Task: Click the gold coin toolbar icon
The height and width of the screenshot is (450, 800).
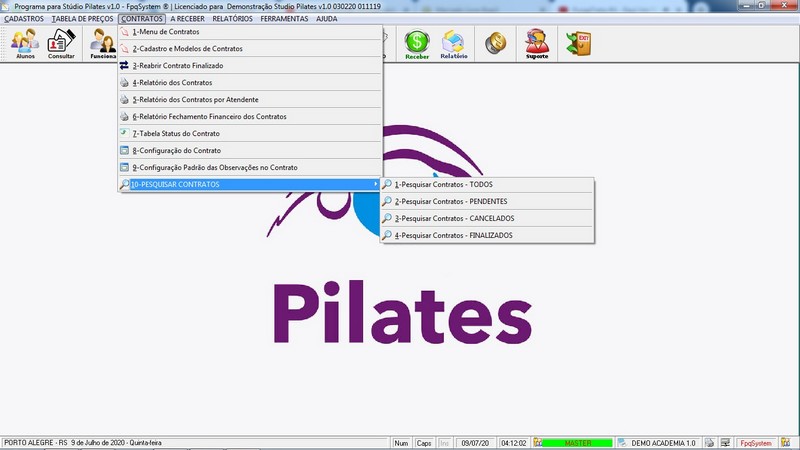Action: point(495,43)
